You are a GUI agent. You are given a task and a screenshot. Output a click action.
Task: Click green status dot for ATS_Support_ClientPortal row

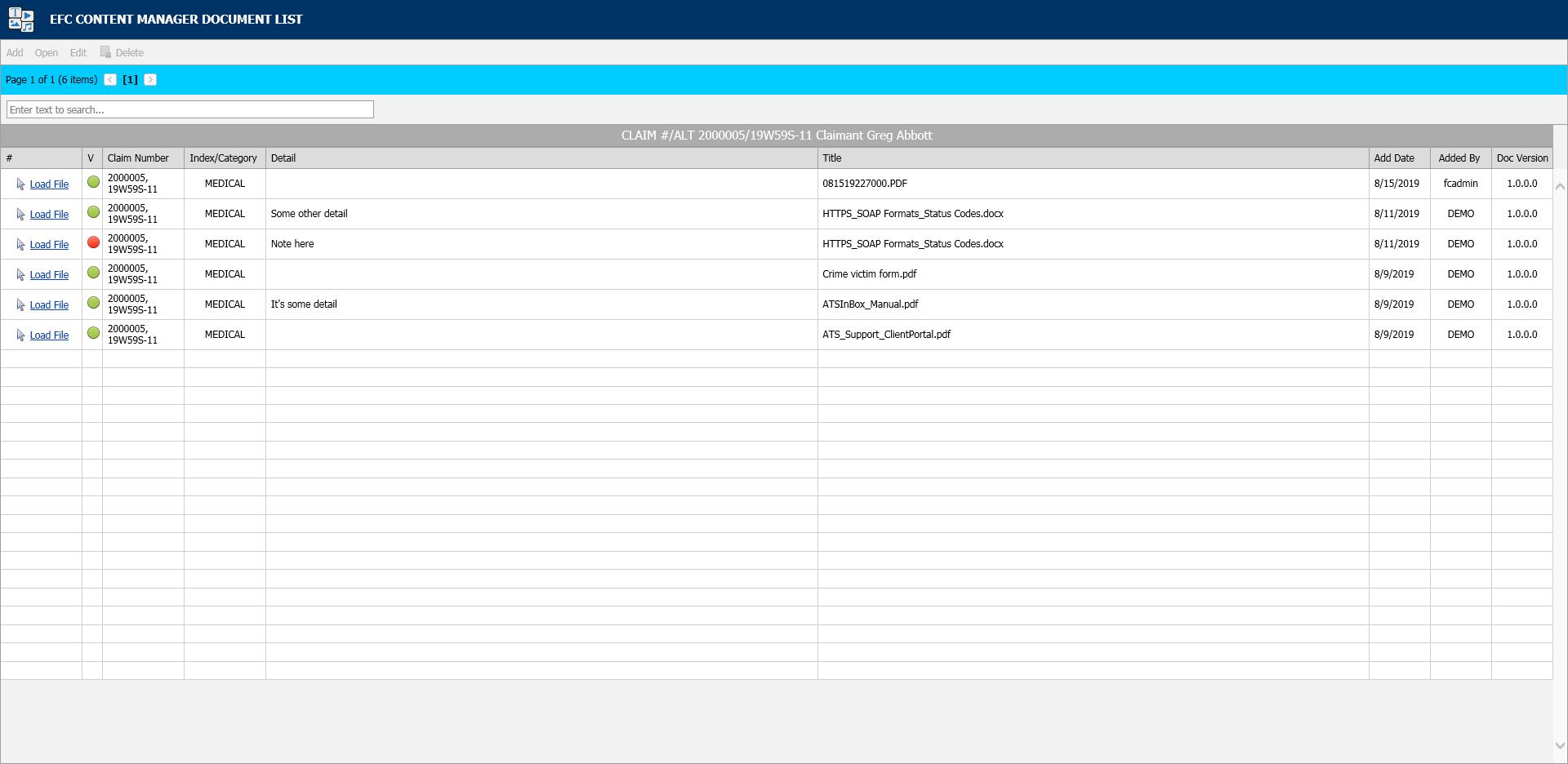(x=93, y=333)
